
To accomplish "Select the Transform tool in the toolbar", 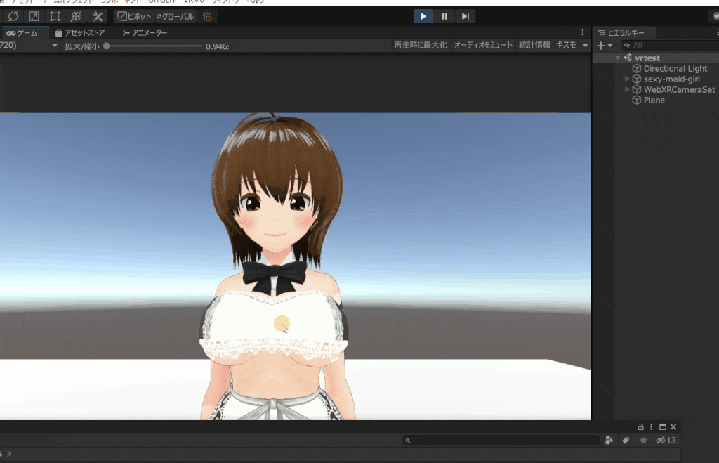I will [75, 16].
